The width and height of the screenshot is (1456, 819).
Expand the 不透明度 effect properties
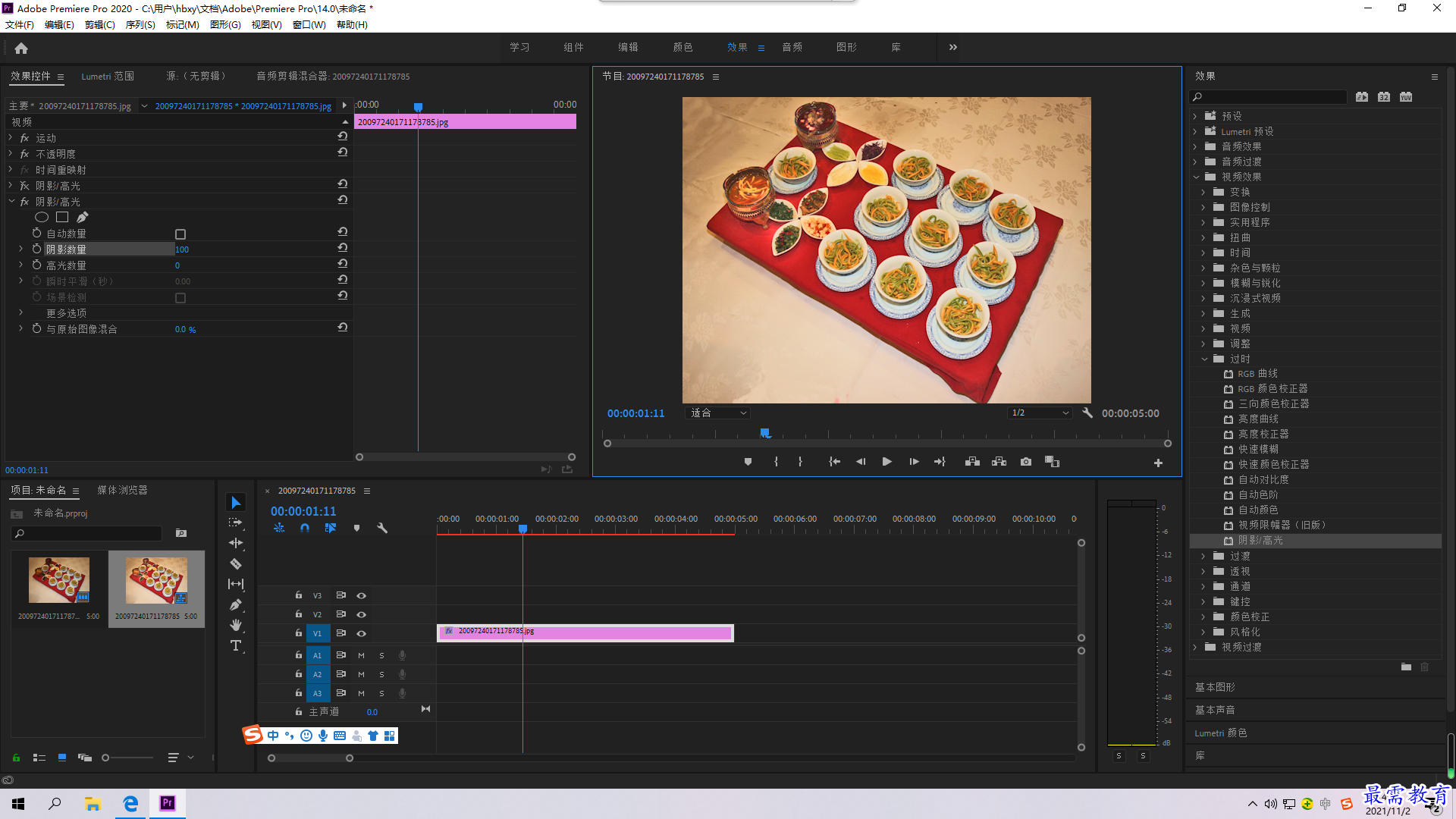tap(11, 154)
